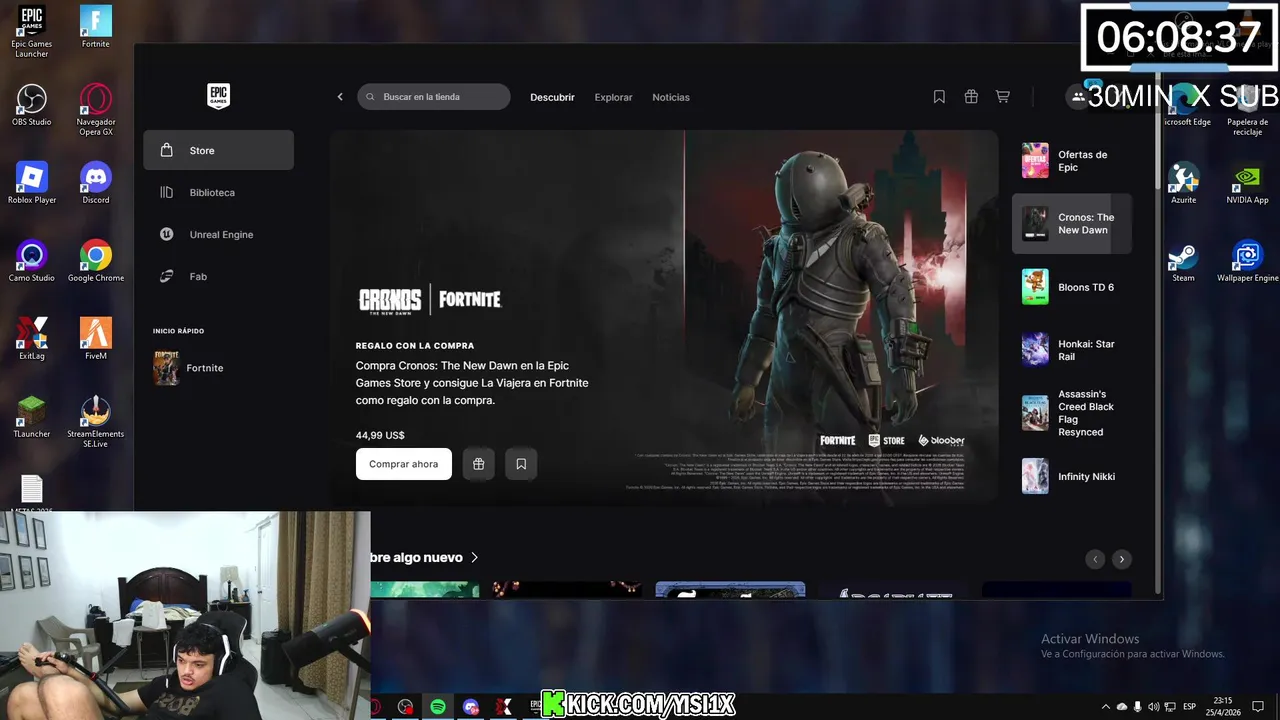Open the gift icon in header

[x=971, y=97]
